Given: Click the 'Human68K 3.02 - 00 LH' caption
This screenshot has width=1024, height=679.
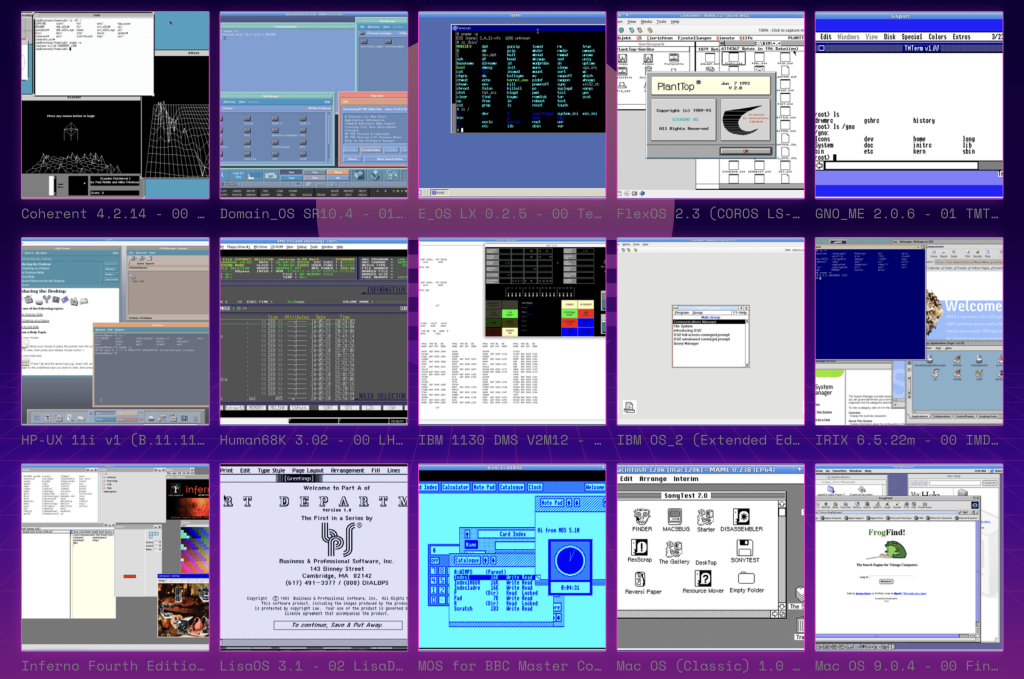Looking at the screenshot, I should coord(312,440).
